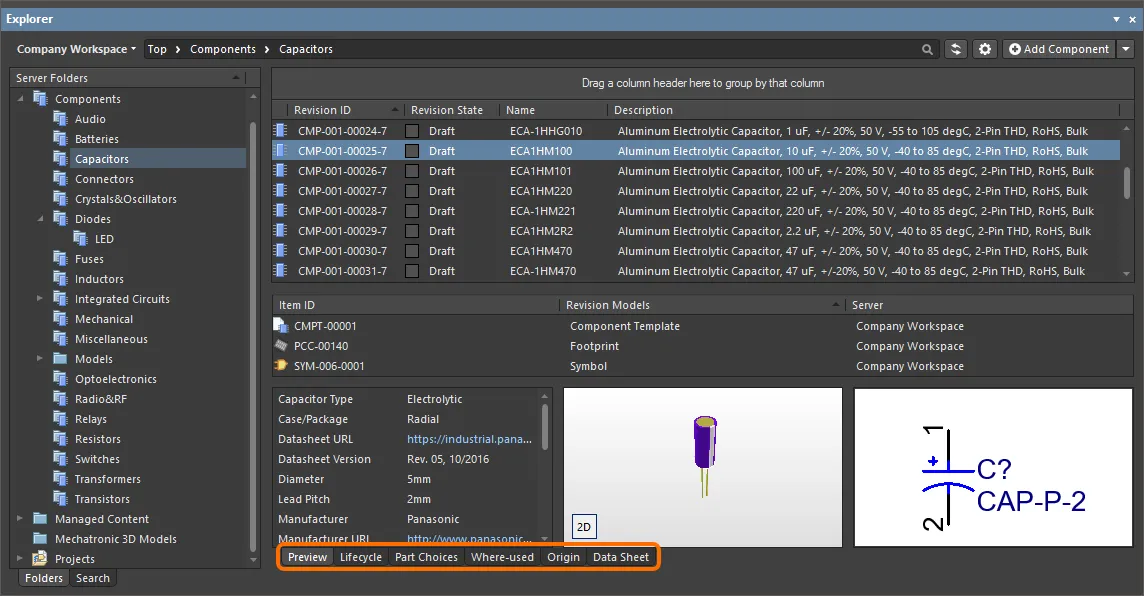
Task: Click component icon for CMP-001-00024-7 row
Action: pyautogui.click(x=281, y=131)
